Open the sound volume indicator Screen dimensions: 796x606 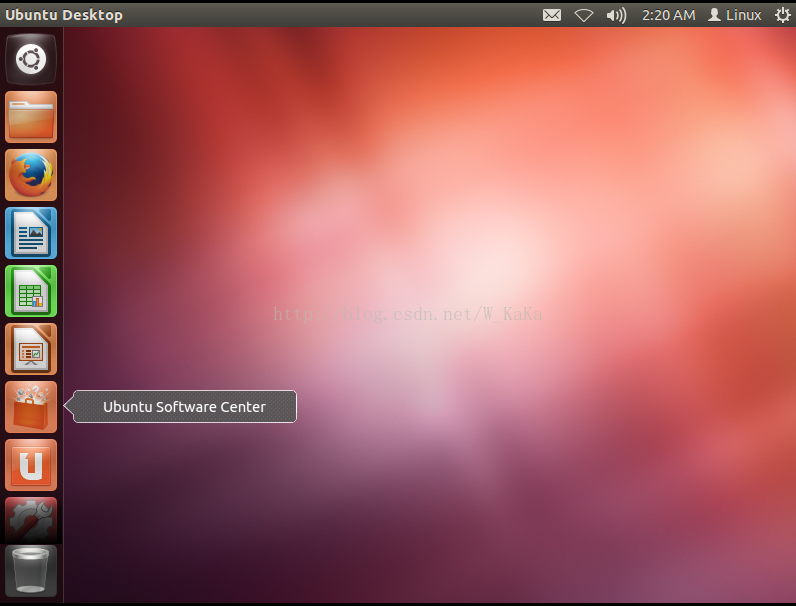(616, 15)
